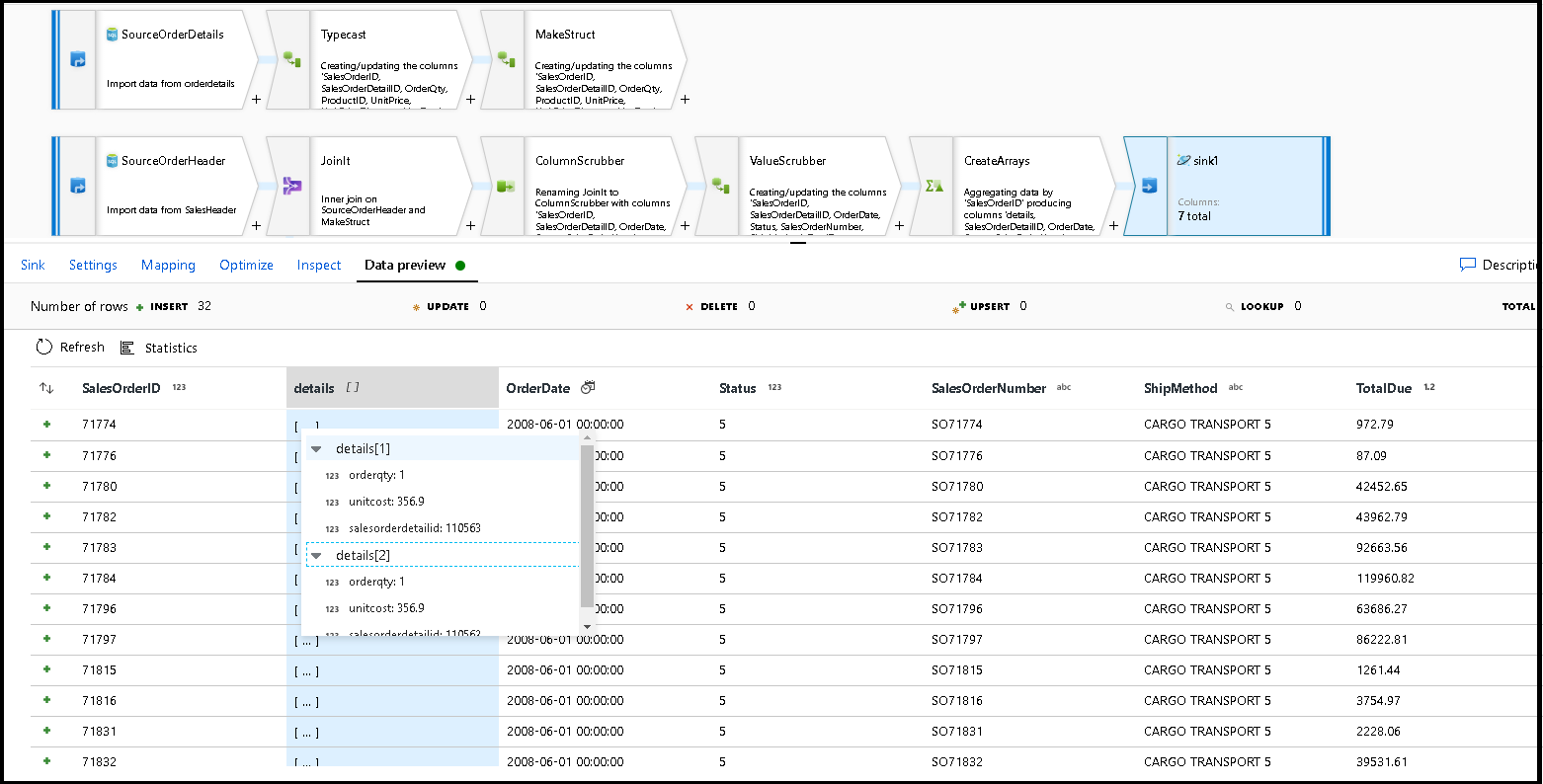Image resolution: width=1543 pixels, height=784 pixels.
Task: Click the Typecast derived column icon
Action: click(291, 59)
